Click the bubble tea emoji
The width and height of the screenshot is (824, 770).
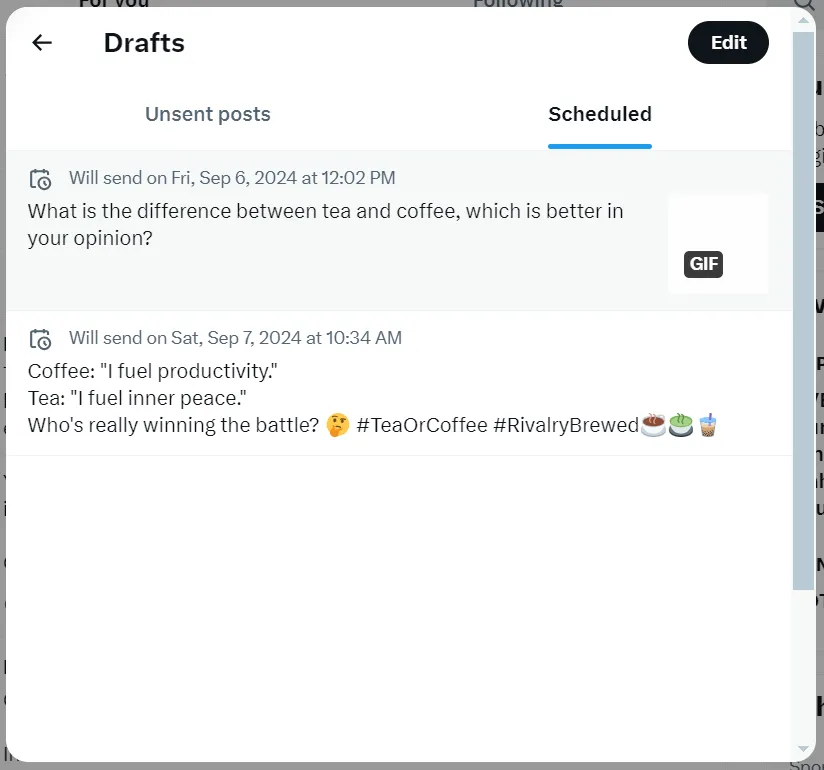click(707, 425)
